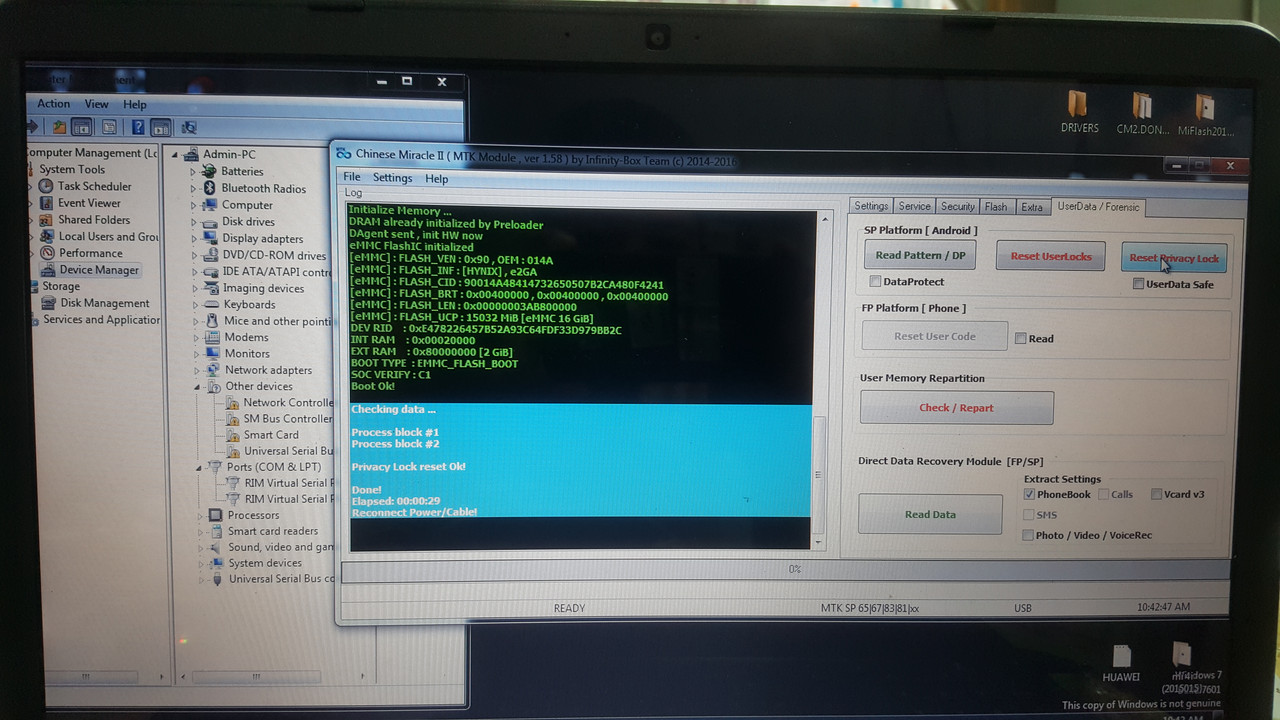Image resolution: width=1280 pixels, height=720 pixels.
Task: Enable the UserData Safe checkbox
Action: click(x=1139, y=284)
